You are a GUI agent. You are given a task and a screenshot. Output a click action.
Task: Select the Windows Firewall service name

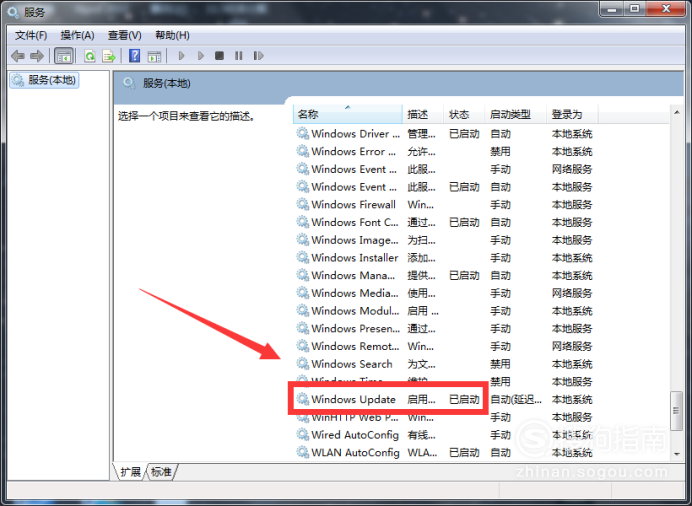pyautogui.click(x=353, y=205)
